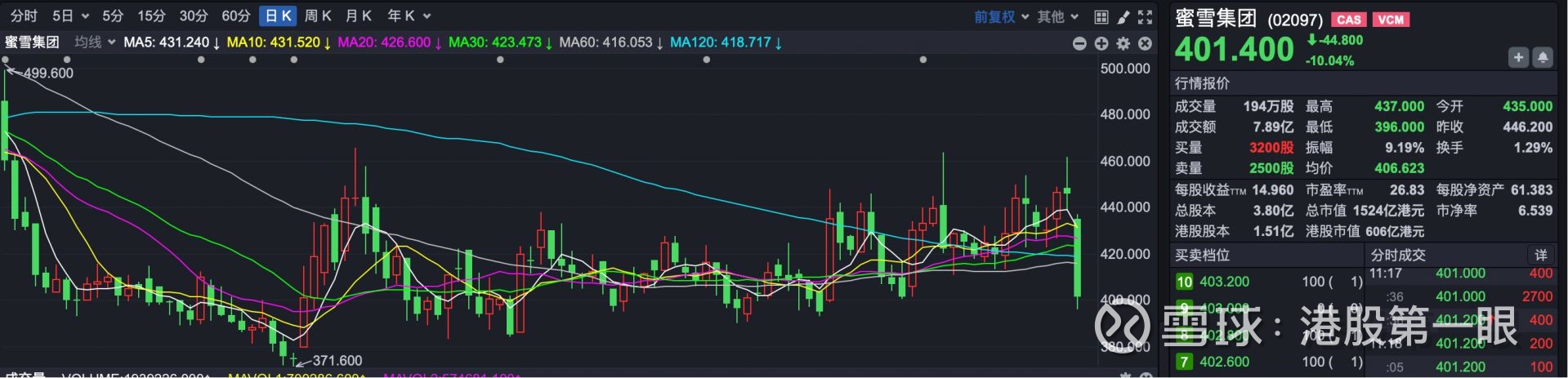Click the bid level 10 green badge

pyautogui.click(x=1184, y=282)
